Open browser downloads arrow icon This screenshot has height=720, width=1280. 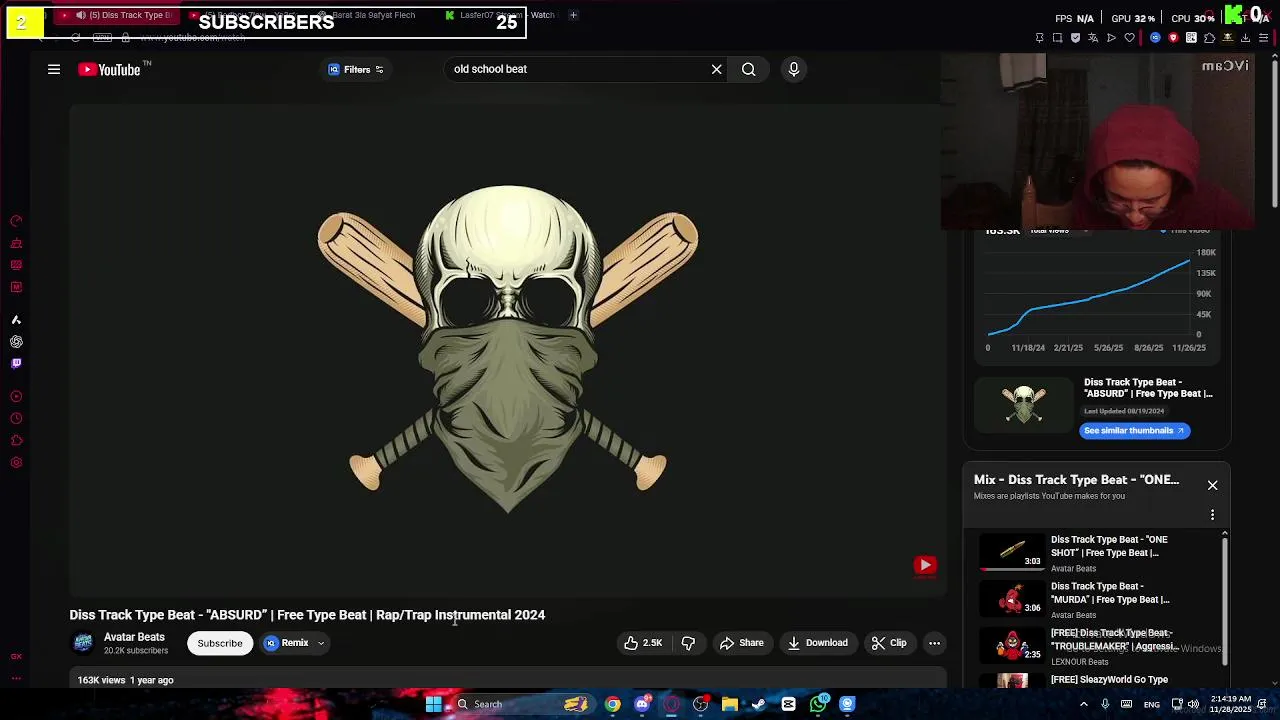coord(1245,38)
